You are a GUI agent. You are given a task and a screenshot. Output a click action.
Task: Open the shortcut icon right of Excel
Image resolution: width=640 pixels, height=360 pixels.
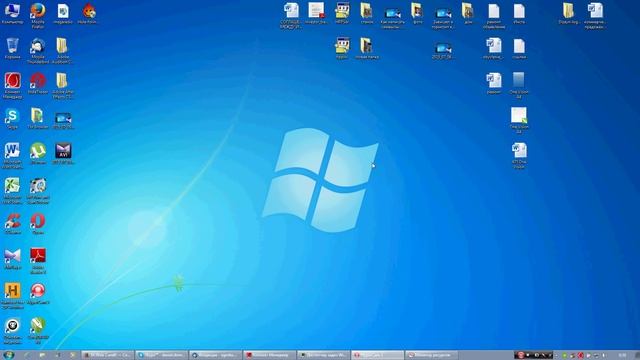pyautogui.click(x=38, y=186)
